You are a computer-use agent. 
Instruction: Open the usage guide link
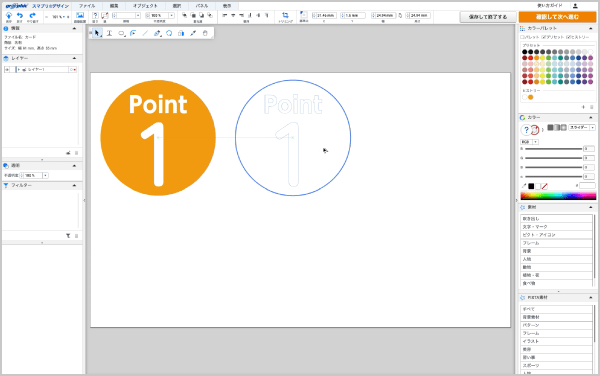click(x=550, y=6)
